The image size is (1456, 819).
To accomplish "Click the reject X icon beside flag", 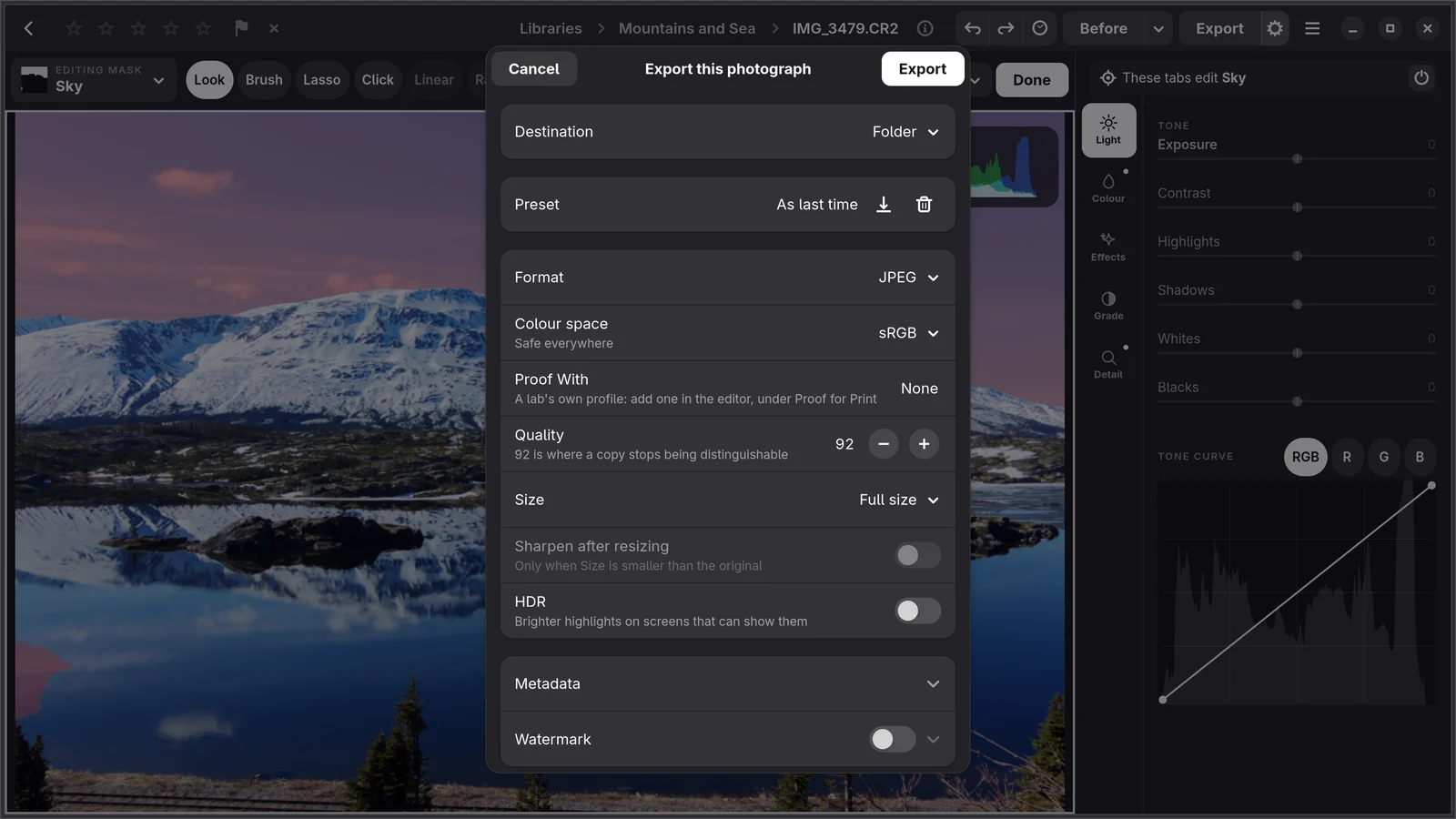I will click(x=274, y=28).
